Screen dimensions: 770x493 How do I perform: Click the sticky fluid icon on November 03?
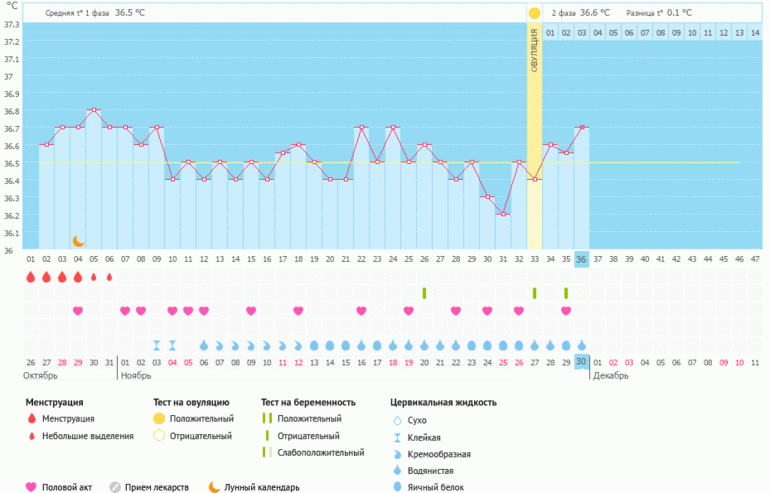[x=157, y=345]
